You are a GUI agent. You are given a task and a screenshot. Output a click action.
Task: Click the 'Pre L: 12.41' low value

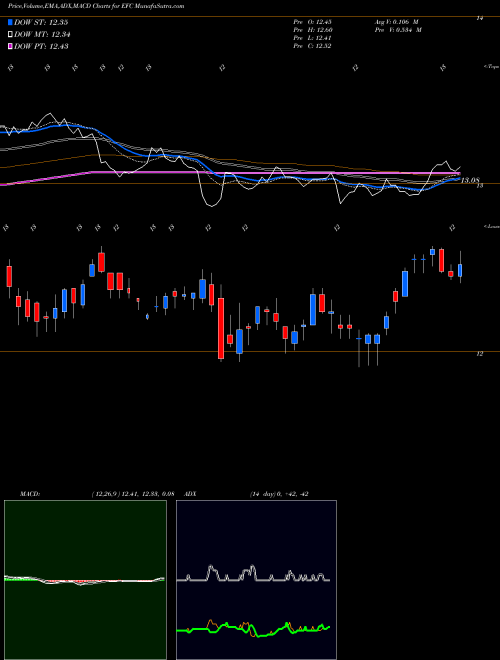coord(312,38)
